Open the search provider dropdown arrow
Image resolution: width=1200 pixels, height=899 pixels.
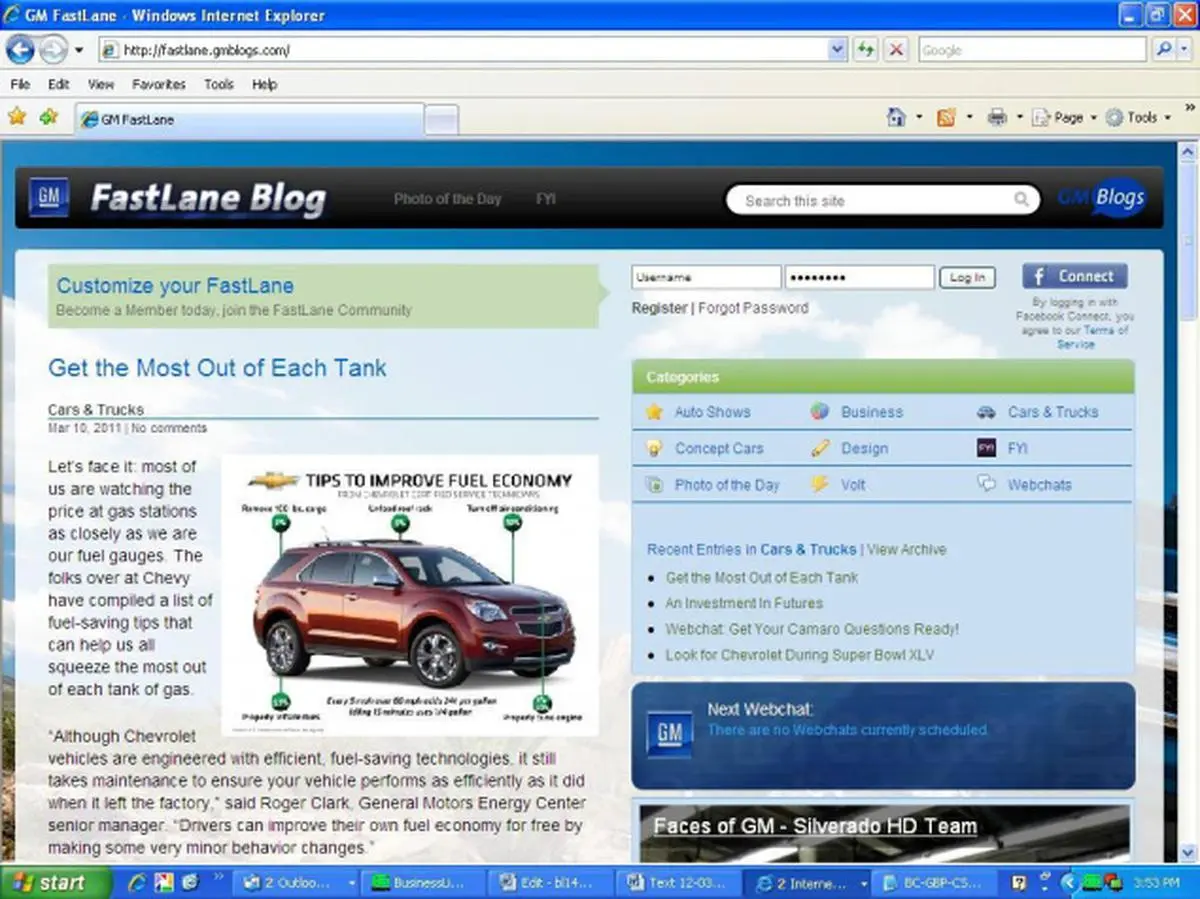click(1186, 49)
